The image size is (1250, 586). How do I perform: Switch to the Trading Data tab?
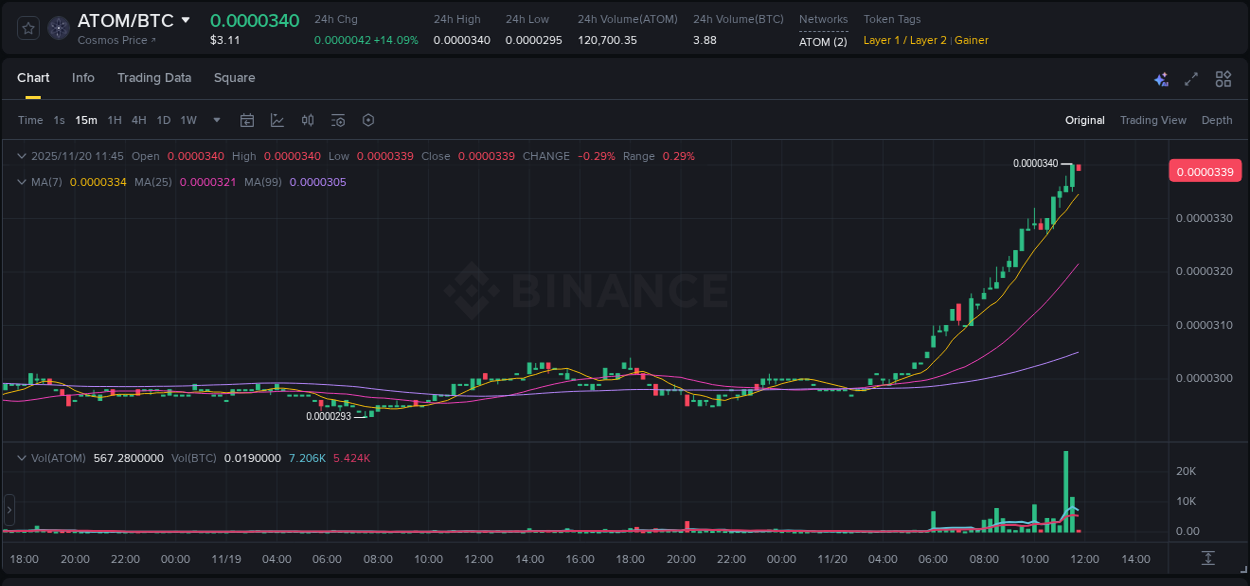click(154, 78)
